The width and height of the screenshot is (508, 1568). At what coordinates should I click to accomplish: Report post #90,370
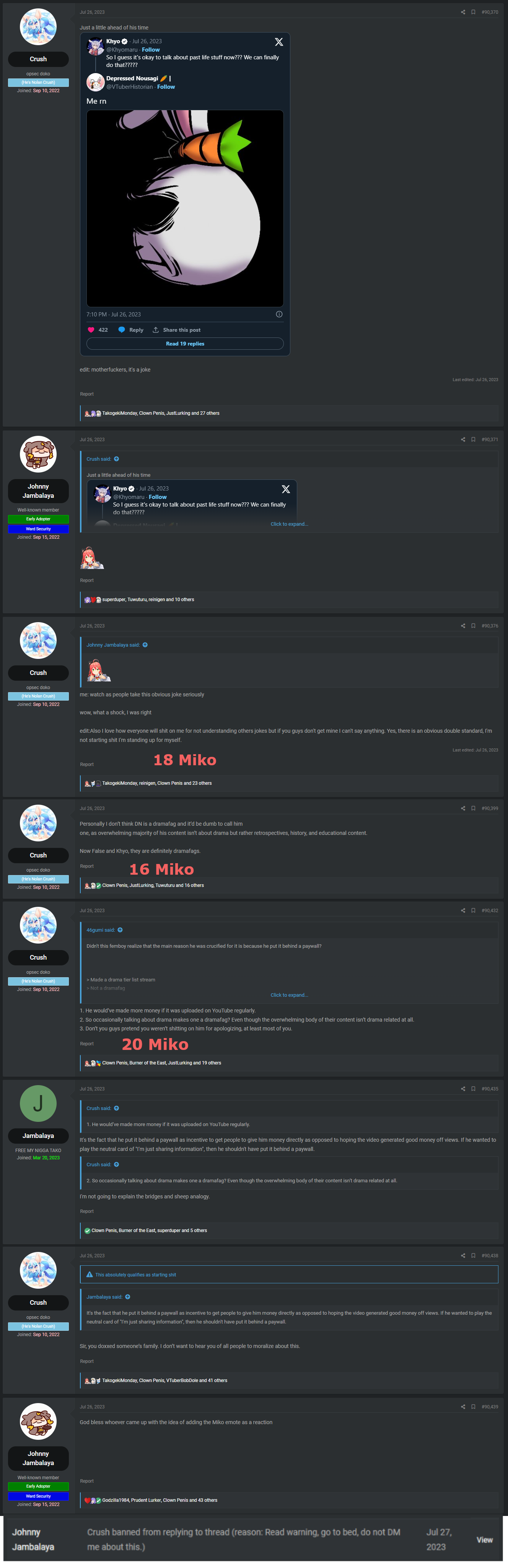tap(87, 394)
